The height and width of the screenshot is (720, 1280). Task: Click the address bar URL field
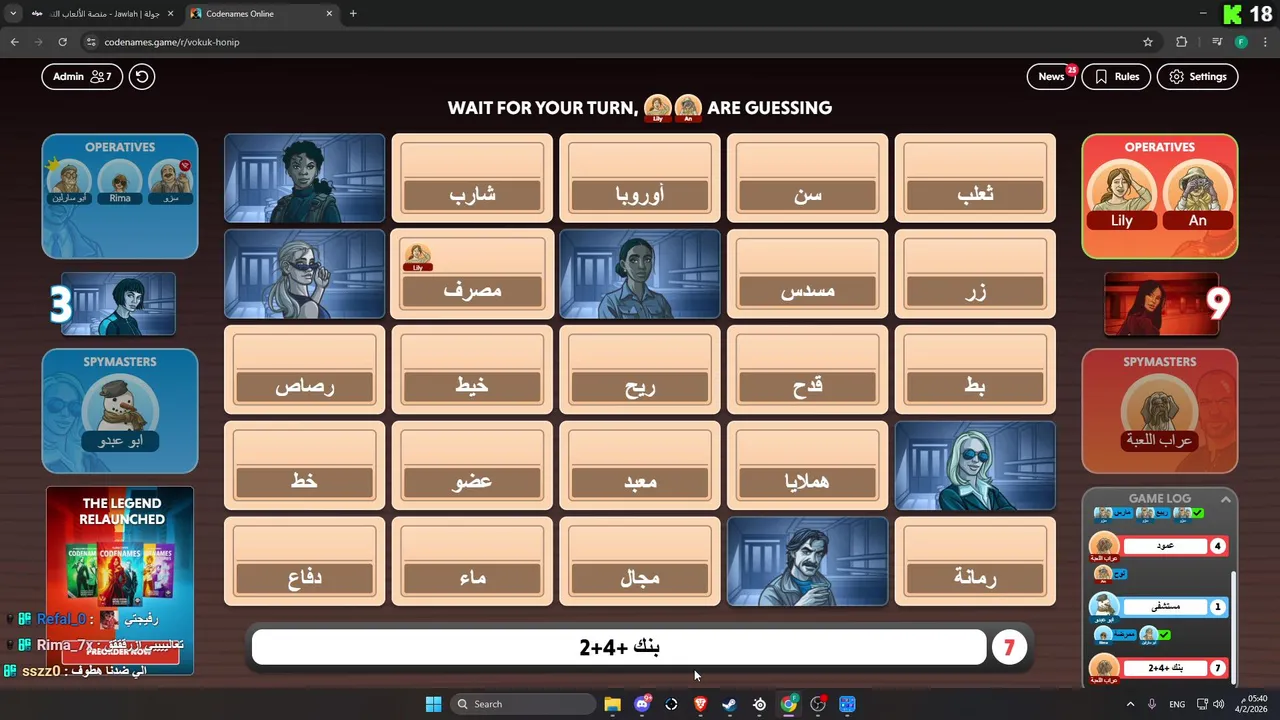coord(620,42)
